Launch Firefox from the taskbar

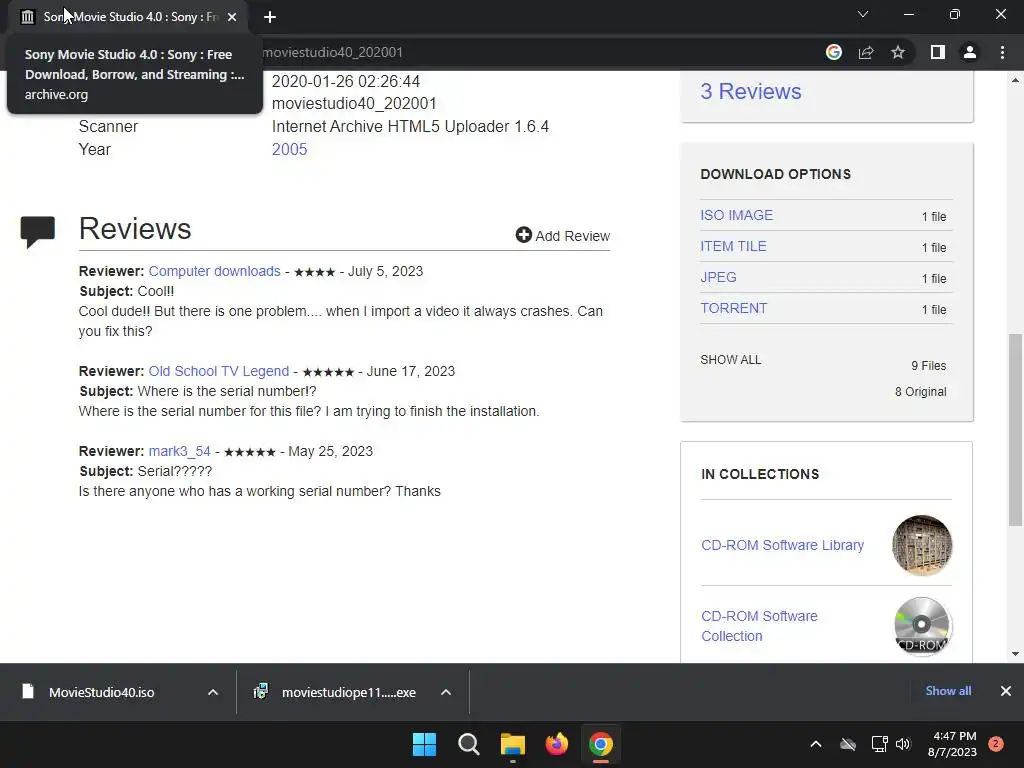click(x=556, y=744)
